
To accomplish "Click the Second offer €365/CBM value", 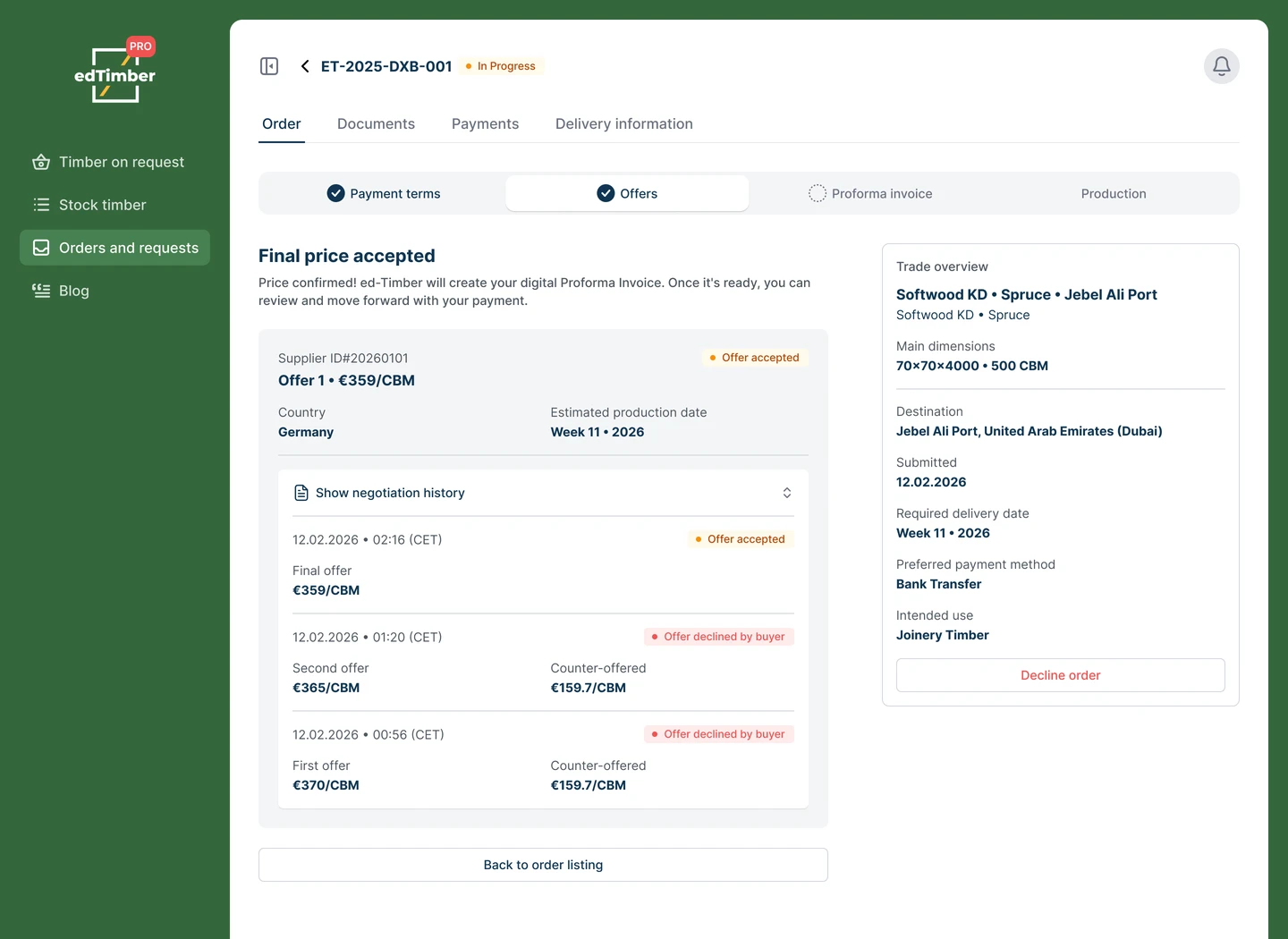I will [x=326, y=688].
